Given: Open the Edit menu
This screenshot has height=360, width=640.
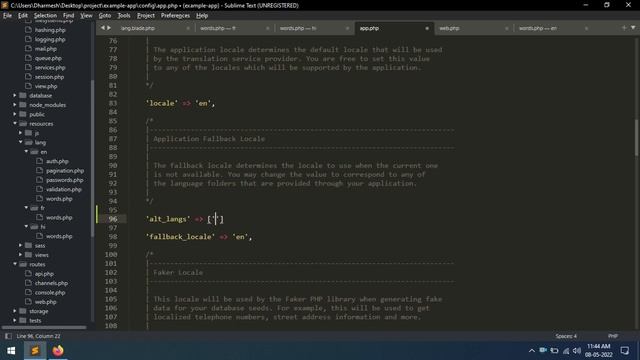Looking at the screenshot, I should click(x=22, y=16).
